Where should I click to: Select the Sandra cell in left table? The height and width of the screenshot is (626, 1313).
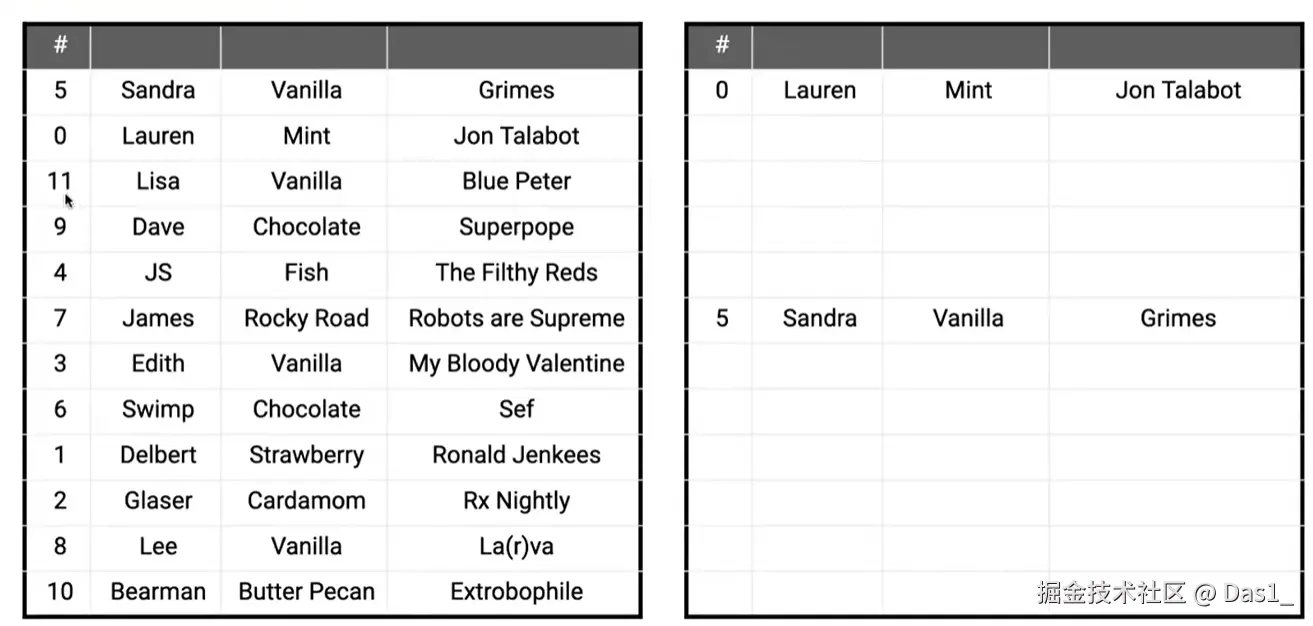158,90
